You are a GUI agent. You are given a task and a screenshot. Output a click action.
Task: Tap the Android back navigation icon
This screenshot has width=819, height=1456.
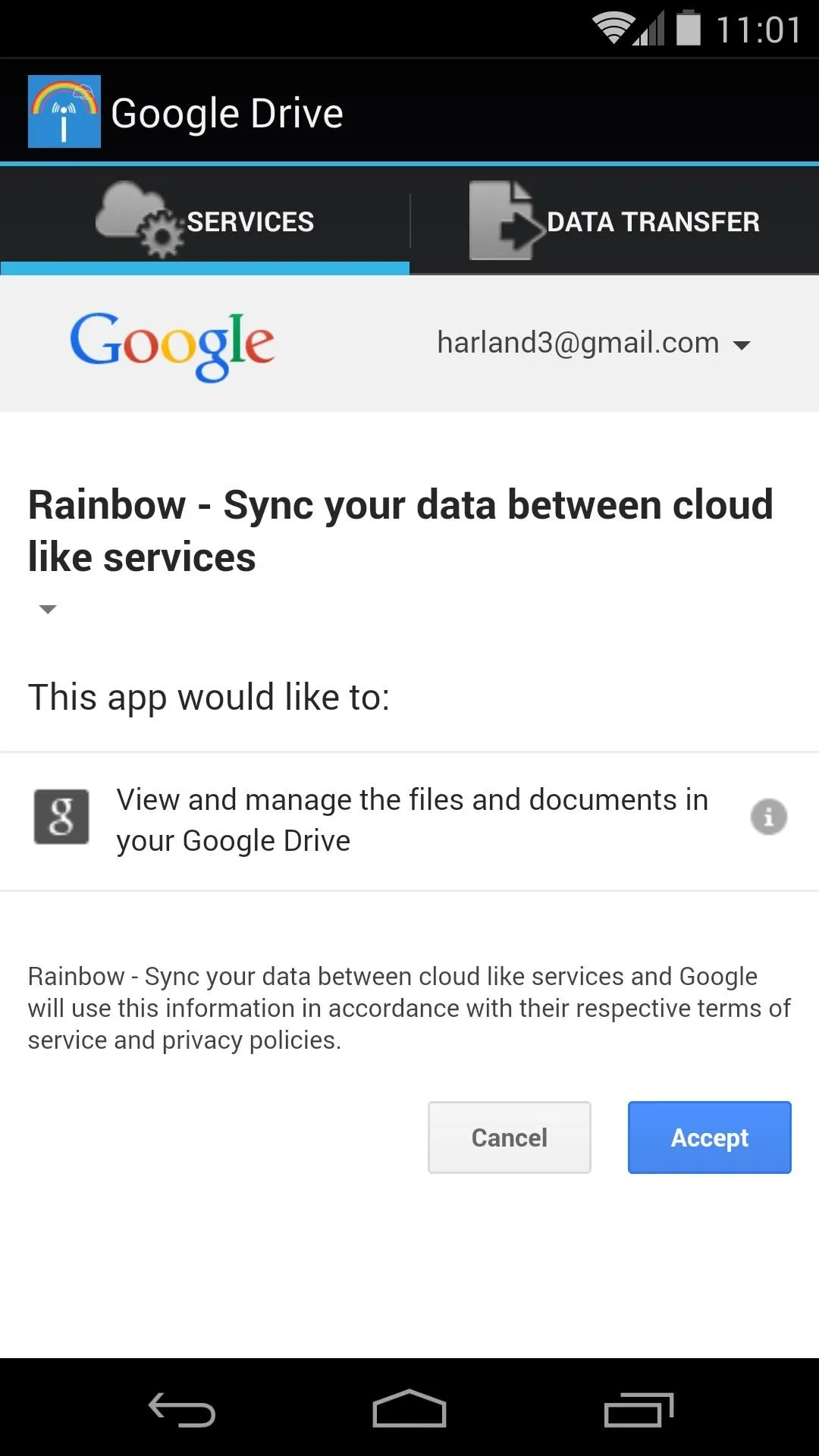point(182,1410)
